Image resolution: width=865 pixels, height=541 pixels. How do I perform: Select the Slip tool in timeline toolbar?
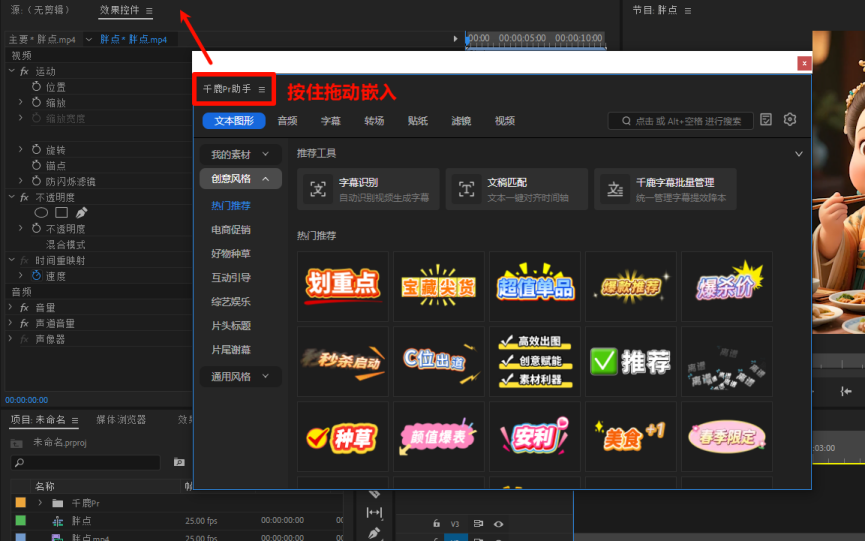374,512
